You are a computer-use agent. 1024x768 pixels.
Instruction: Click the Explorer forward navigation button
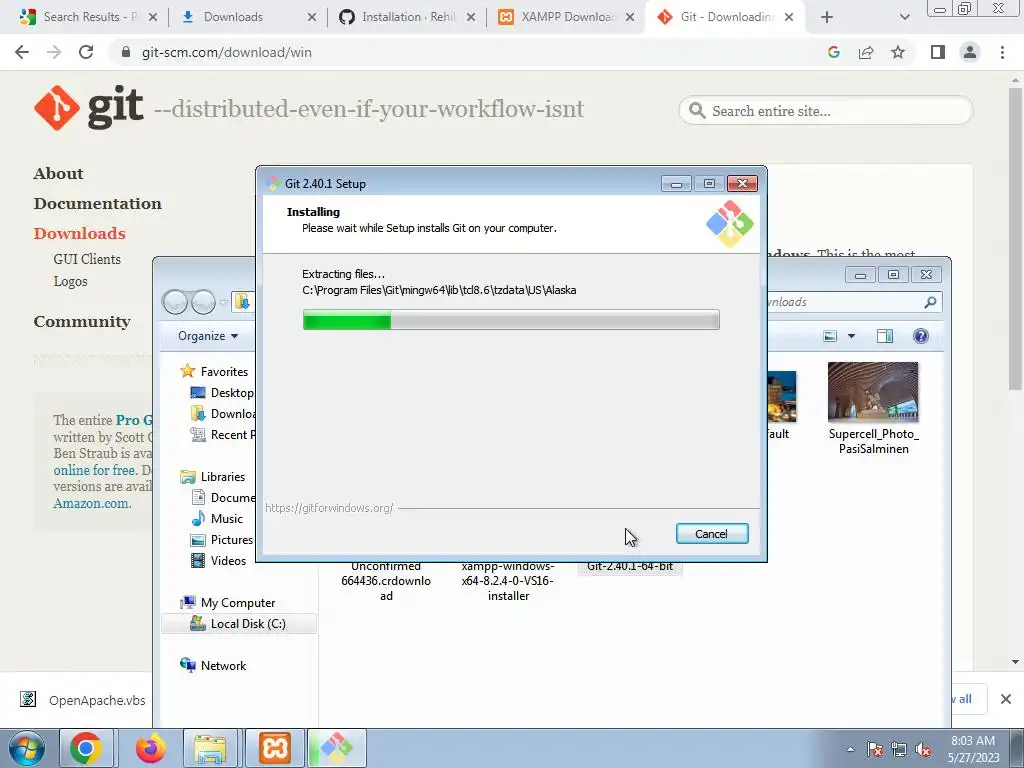point(203,302)
